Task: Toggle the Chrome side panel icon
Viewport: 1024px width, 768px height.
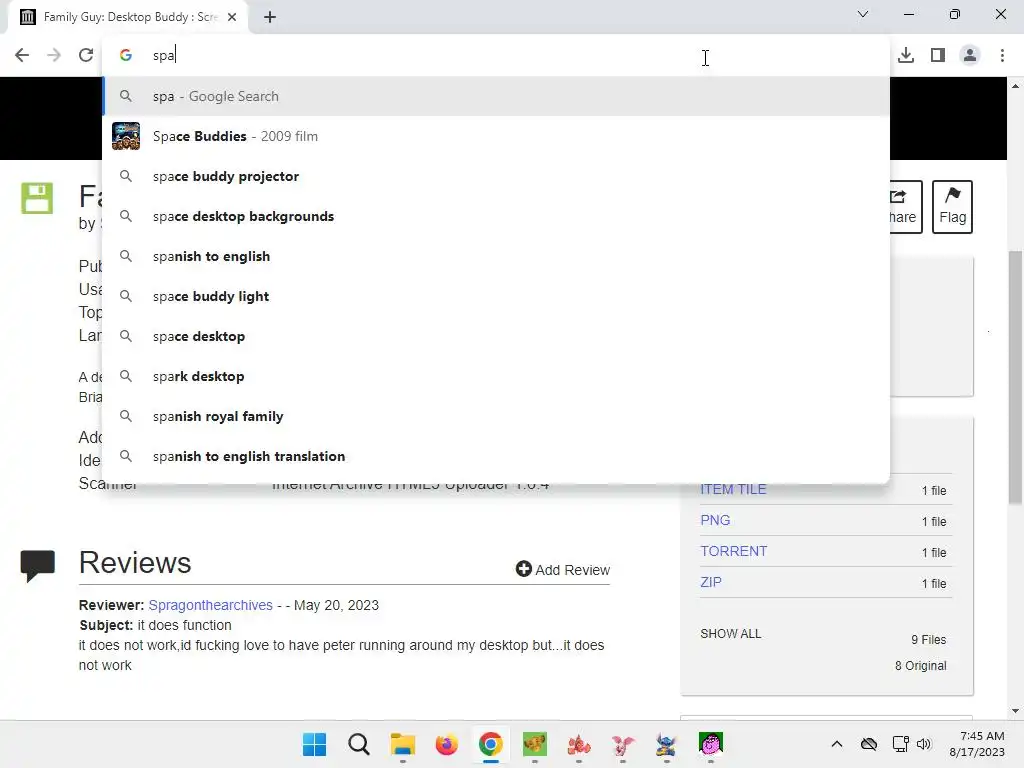Action: 938,55
